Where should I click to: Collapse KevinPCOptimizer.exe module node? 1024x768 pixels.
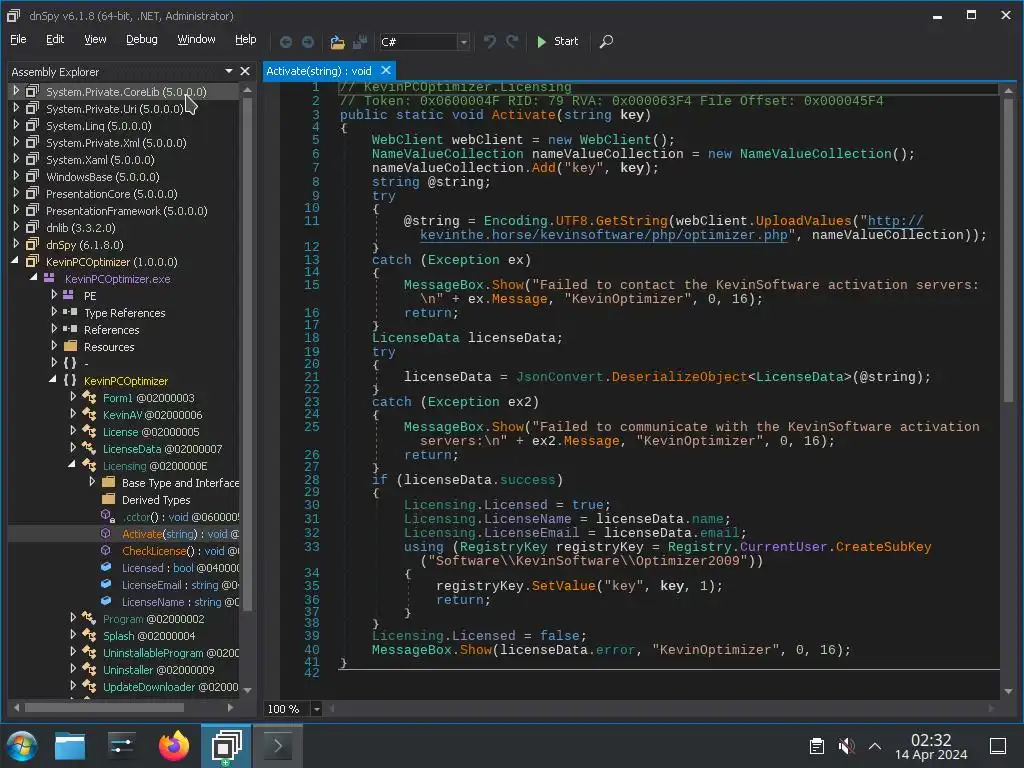pyautogui.click(x=34, y=278)
